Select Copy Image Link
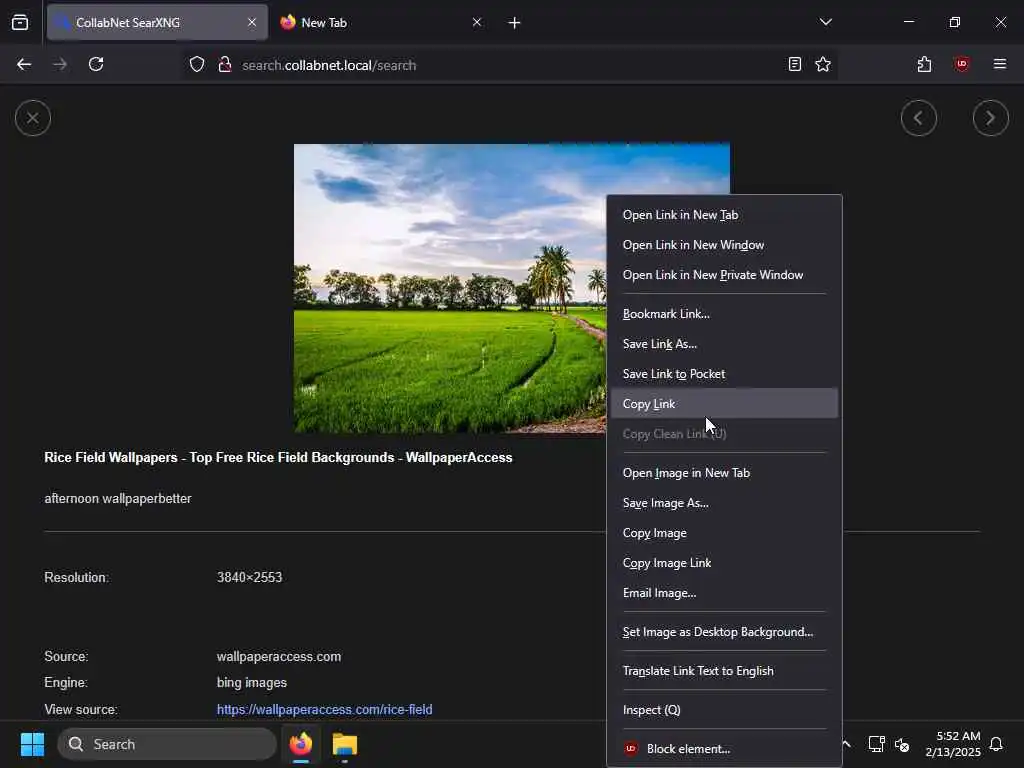Viewport: 1024px width, 768px height. pyautogui.click(x=724, y=563)
